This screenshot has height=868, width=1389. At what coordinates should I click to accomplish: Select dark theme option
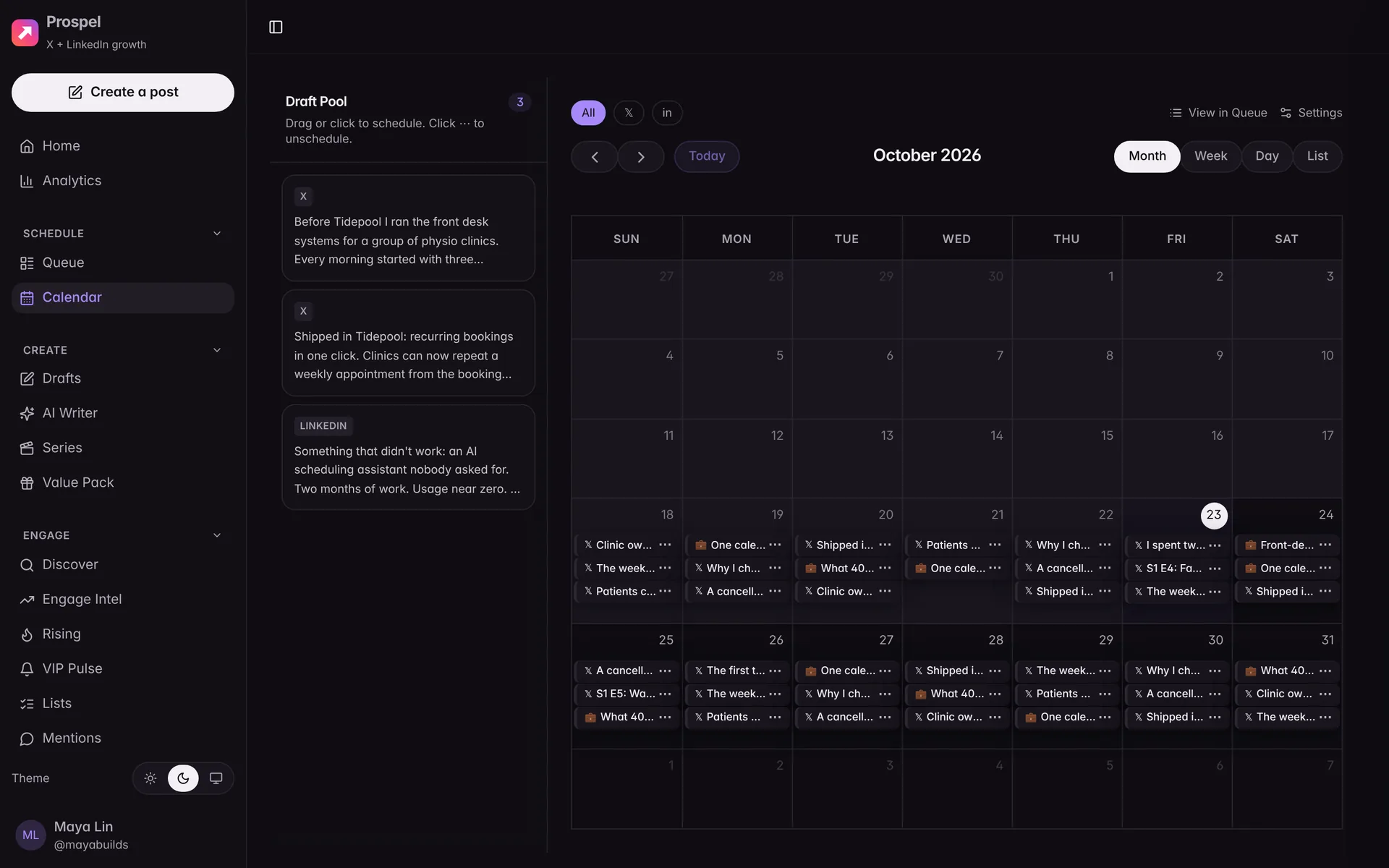(x=183, y=778)
